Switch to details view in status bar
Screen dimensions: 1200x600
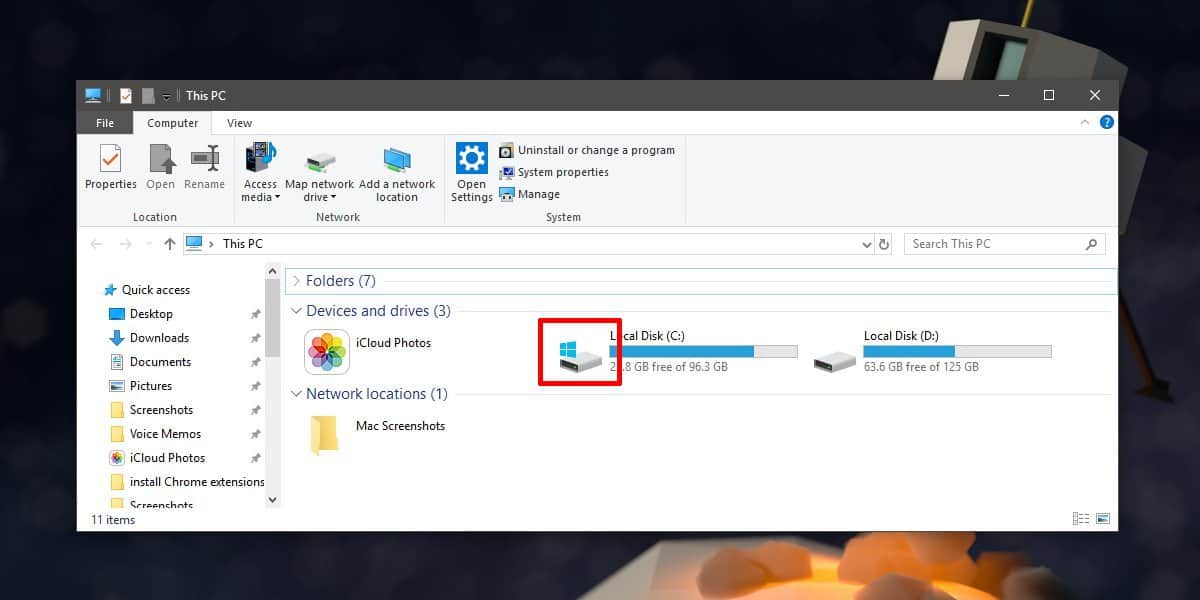click(x=1081, y=519)
